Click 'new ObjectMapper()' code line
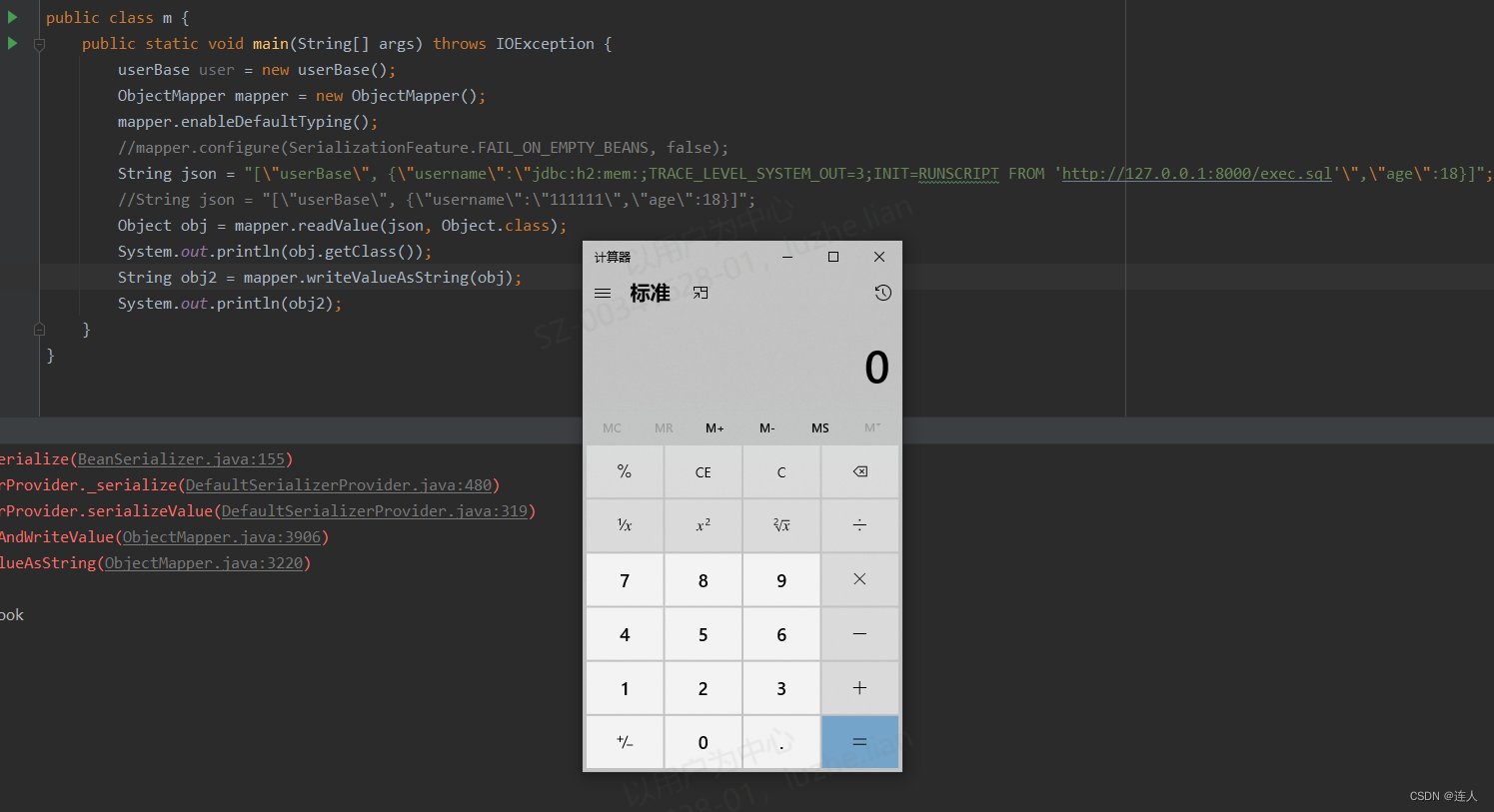The width and height of the screenshot is (1494, 812). tap(302, 95)
